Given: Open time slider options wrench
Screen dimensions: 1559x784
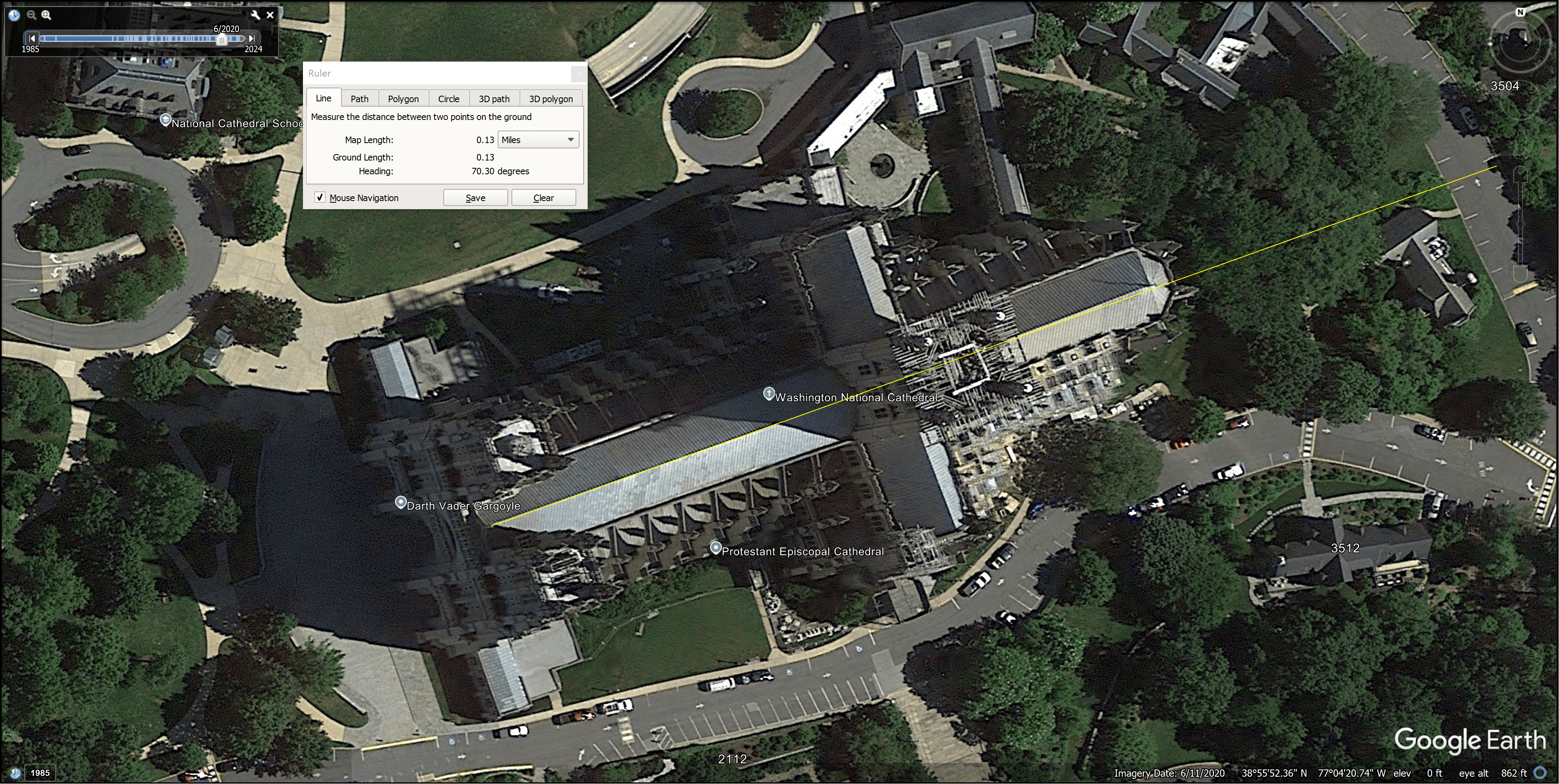Looking at the screenshot, I should point(255,15).
